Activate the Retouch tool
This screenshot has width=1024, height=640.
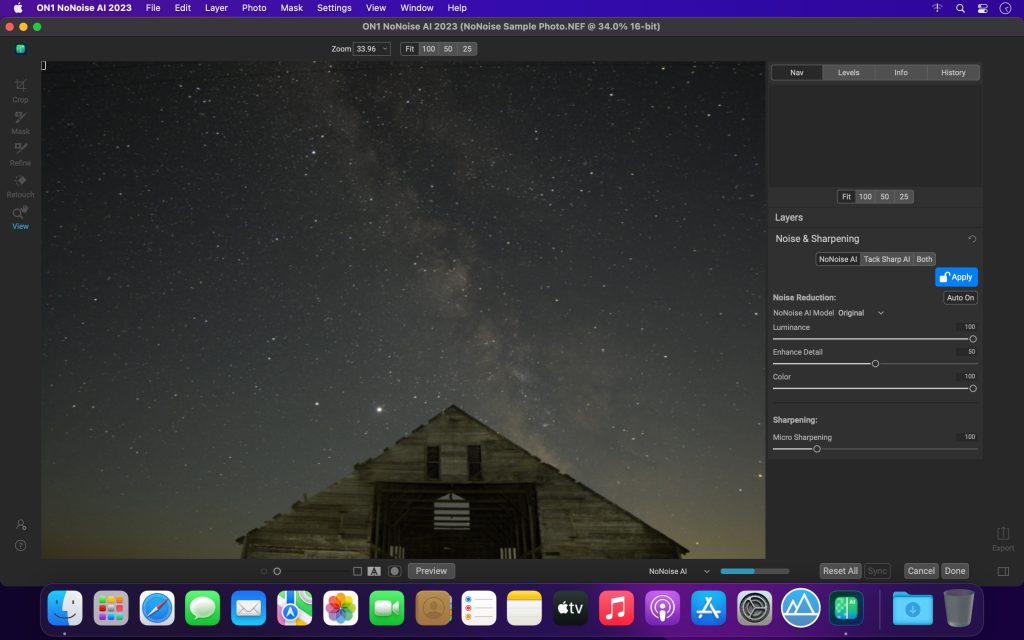[x=20, y=183]
